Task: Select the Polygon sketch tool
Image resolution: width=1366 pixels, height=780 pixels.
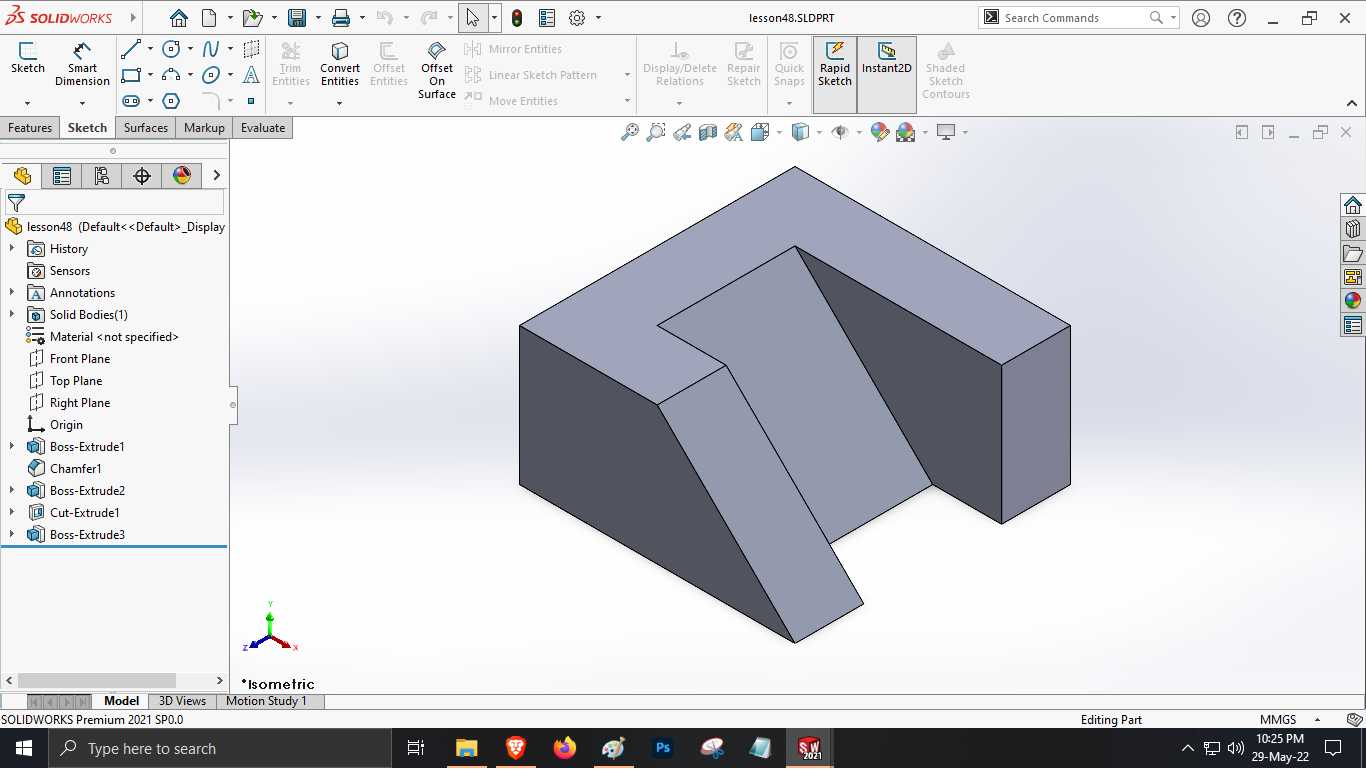Action: point(171,101)
